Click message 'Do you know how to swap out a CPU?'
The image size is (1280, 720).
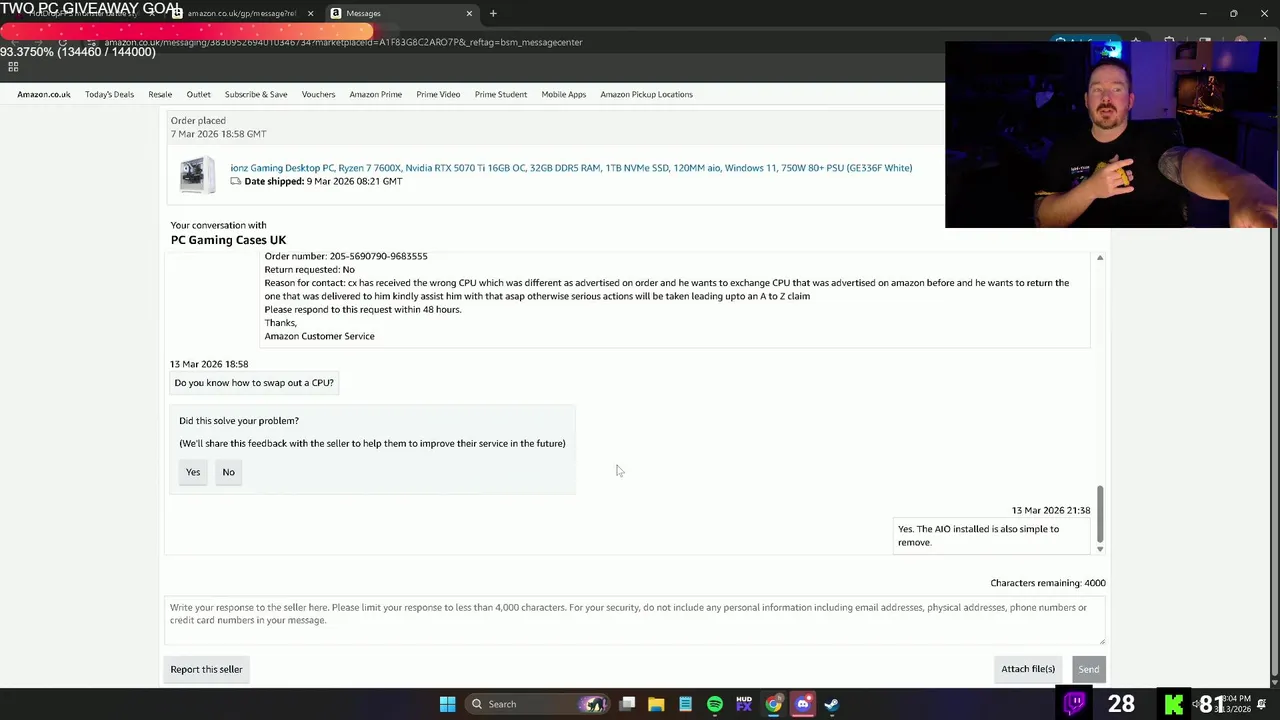point(254,383)
